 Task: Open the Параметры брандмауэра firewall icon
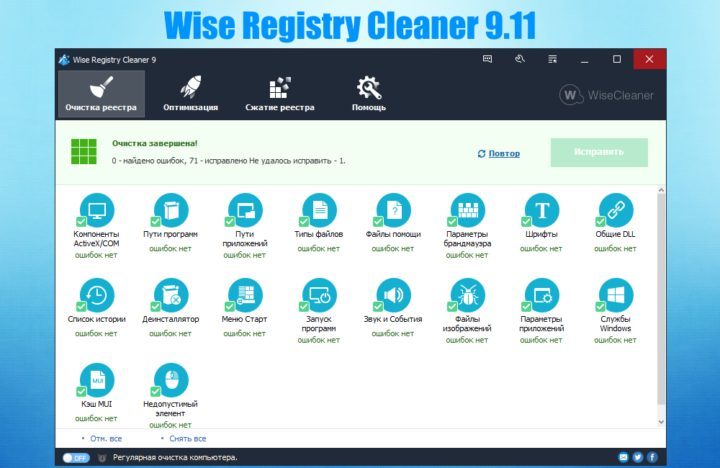click(x=467, y=210)
